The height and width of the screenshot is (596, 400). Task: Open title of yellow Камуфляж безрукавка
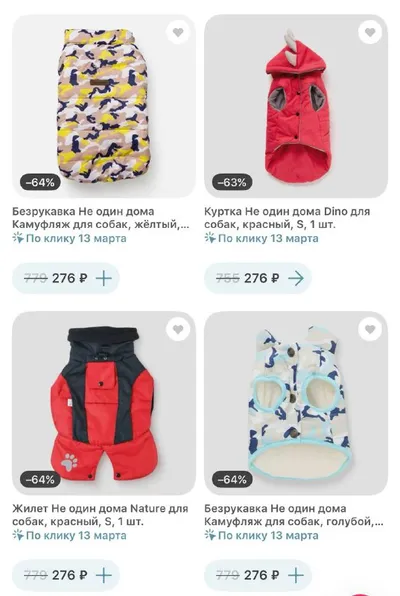tap(101, 218)
